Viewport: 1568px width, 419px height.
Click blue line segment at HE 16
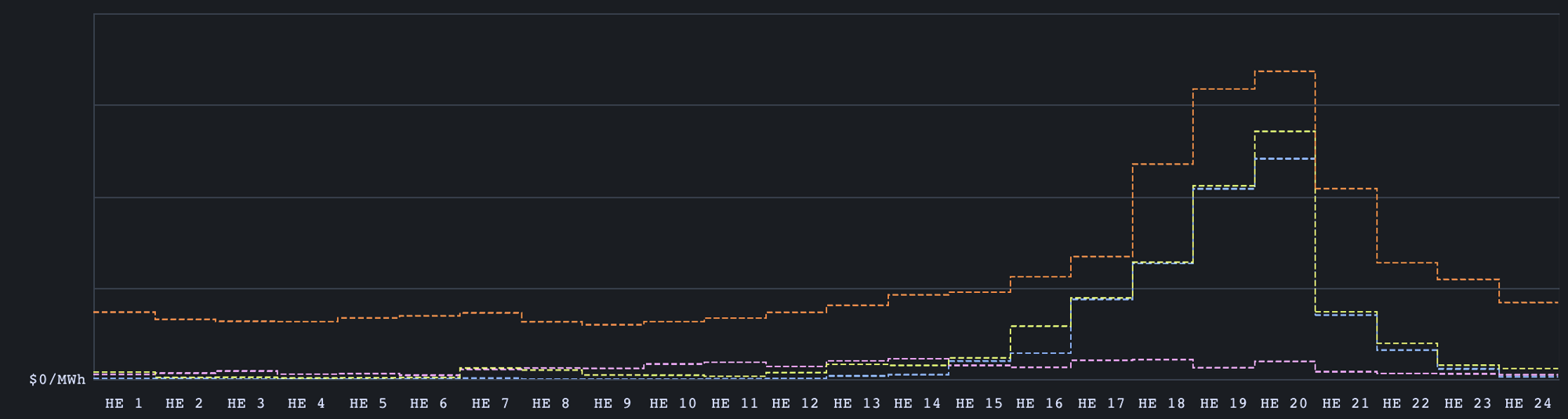click(1040, 353)
